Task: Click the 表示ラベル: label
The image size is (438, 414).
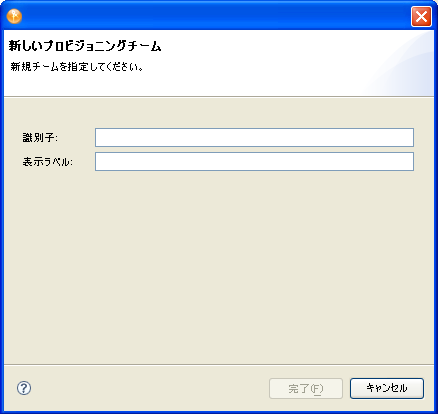Action: coord(48,162)
